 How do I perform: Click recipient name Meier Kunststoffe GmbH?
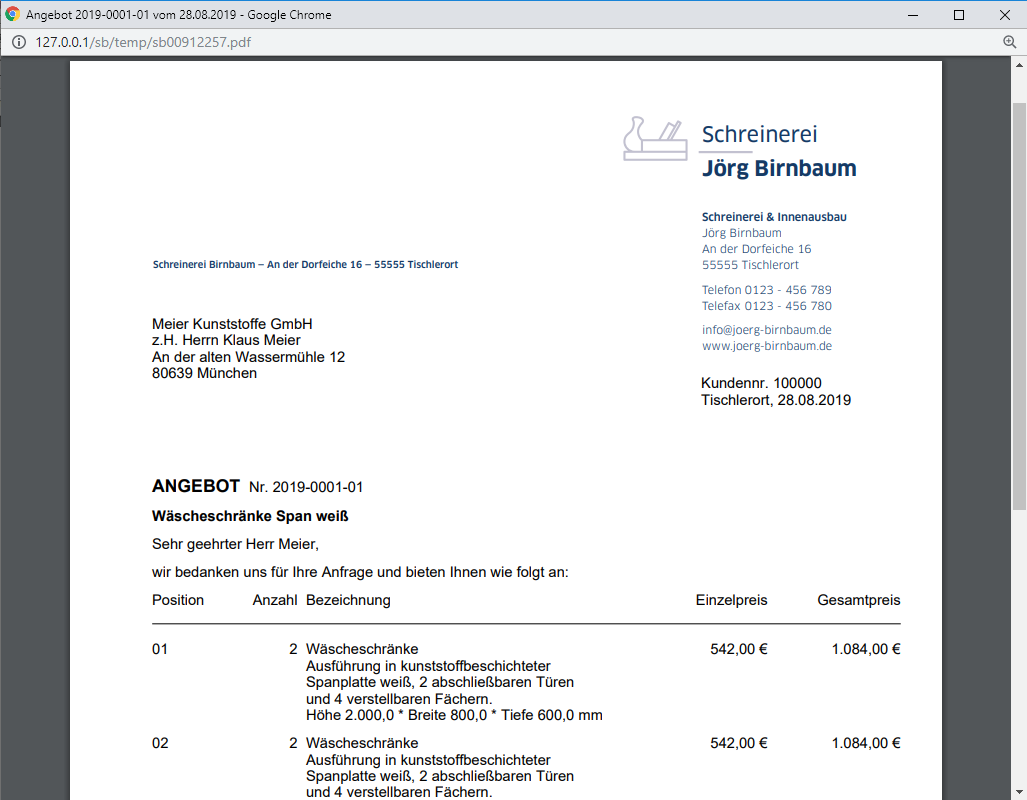click(x=232, y=324)
